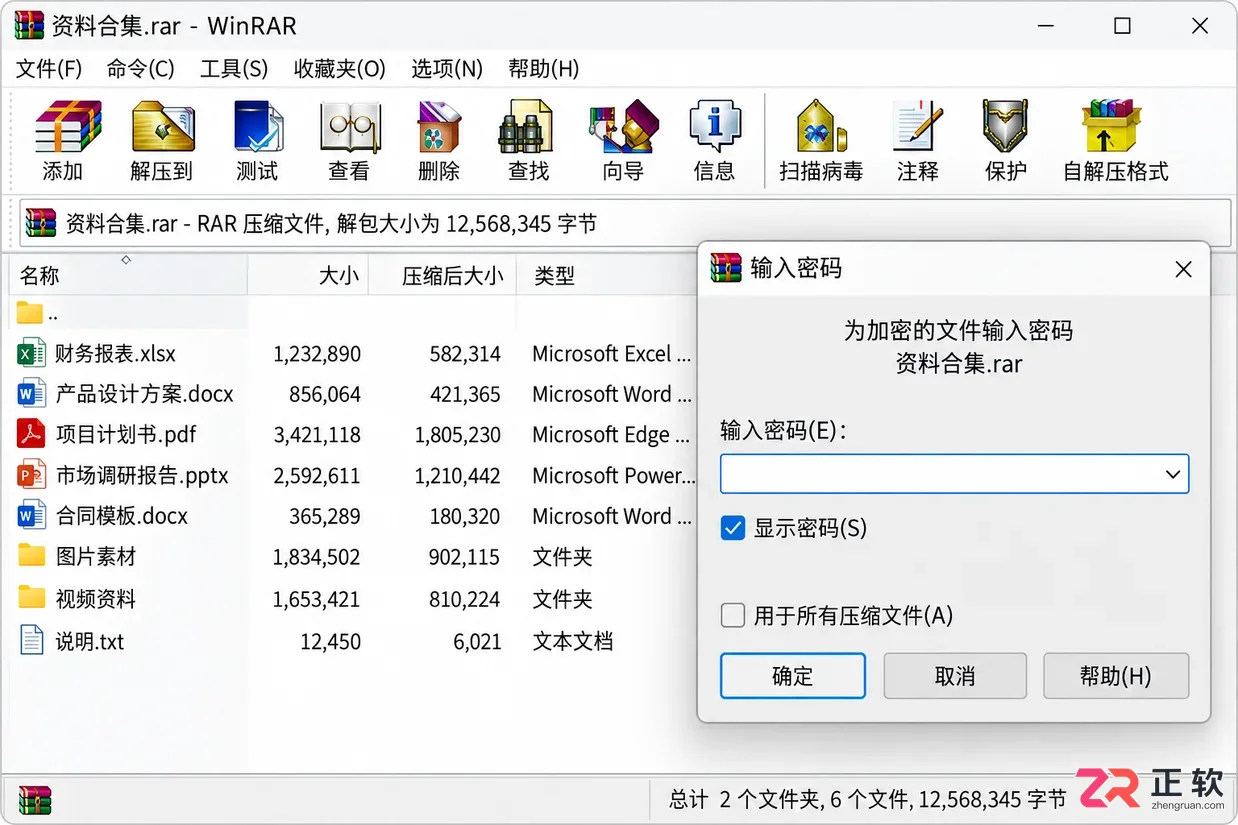
Task: Open the 工具(S) menu
Action: point(234,69)
